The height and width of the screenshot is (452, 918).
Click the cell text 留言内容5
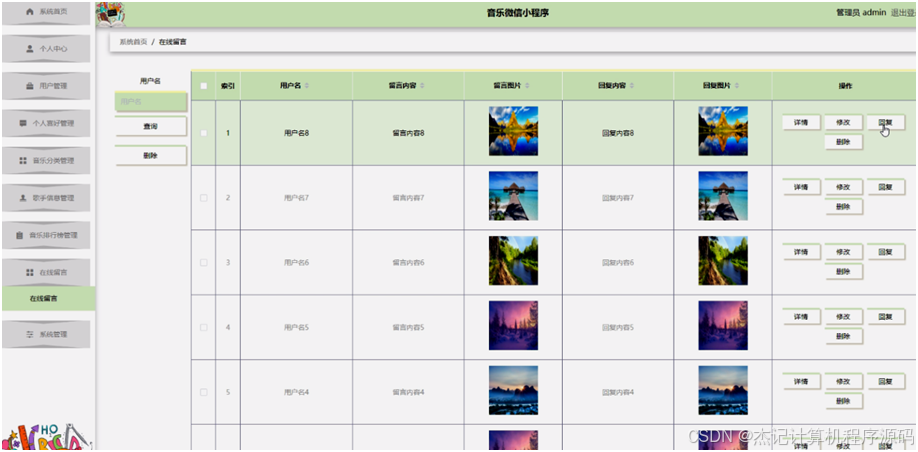tap(408, 327)
